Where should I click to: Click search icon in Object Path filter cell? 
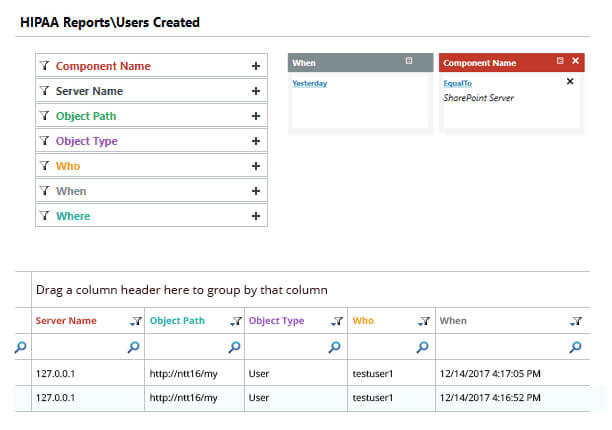click(x=234, y=347)
